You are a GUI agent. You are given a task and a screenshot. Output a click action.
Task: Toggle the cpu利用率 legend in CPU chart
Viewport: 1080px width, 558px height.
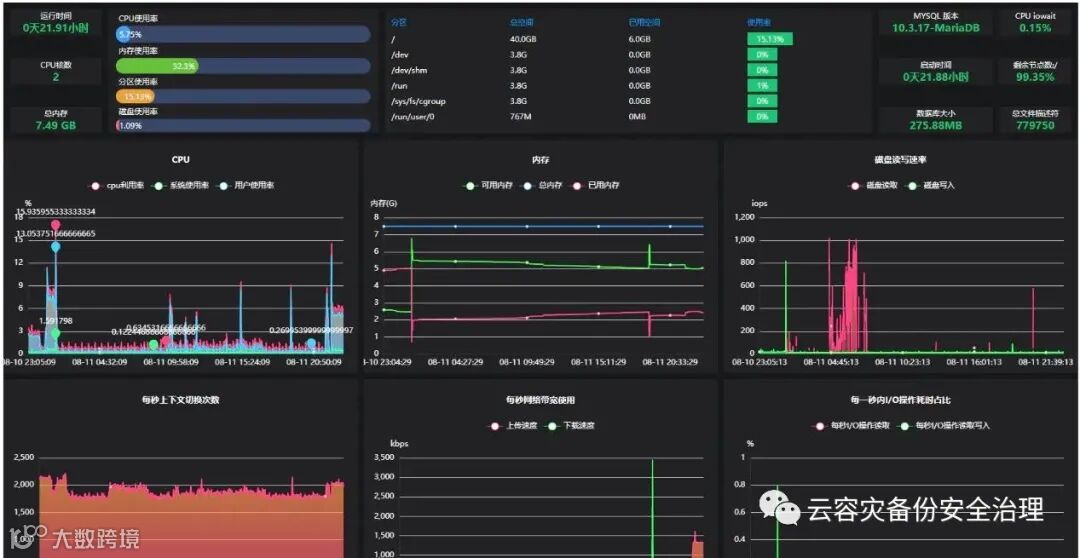pos(118,186)
